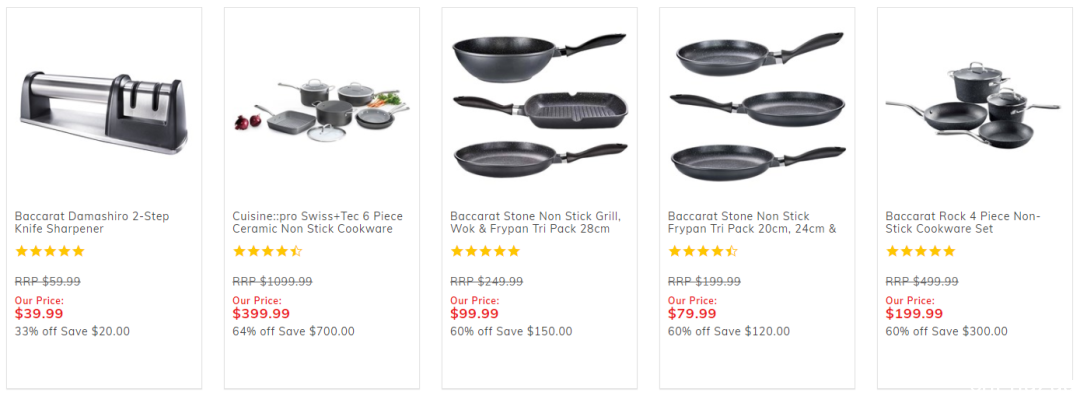Screen dimensions: 1080x396
Task: Select the Baccarat Rock 4 Piece image
Action: pos(973,105)
